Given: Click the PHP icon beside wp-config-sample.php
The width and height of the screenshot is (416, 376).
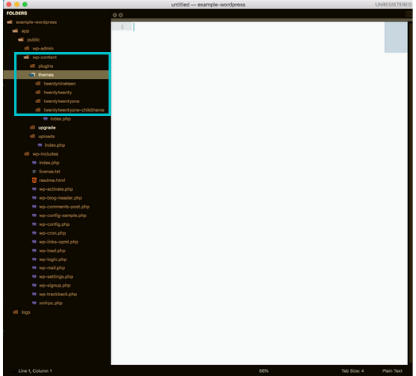Looking at the screenshot, I should pyautogui.click(x=34, y=215).
